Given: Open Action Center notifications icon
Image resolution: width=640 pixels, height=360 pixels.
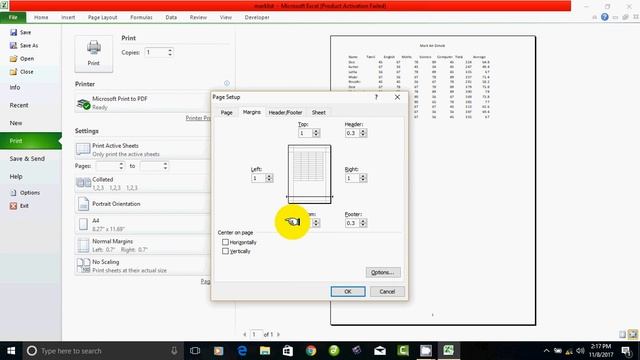Looking at the screenshot, I should 627,351.
